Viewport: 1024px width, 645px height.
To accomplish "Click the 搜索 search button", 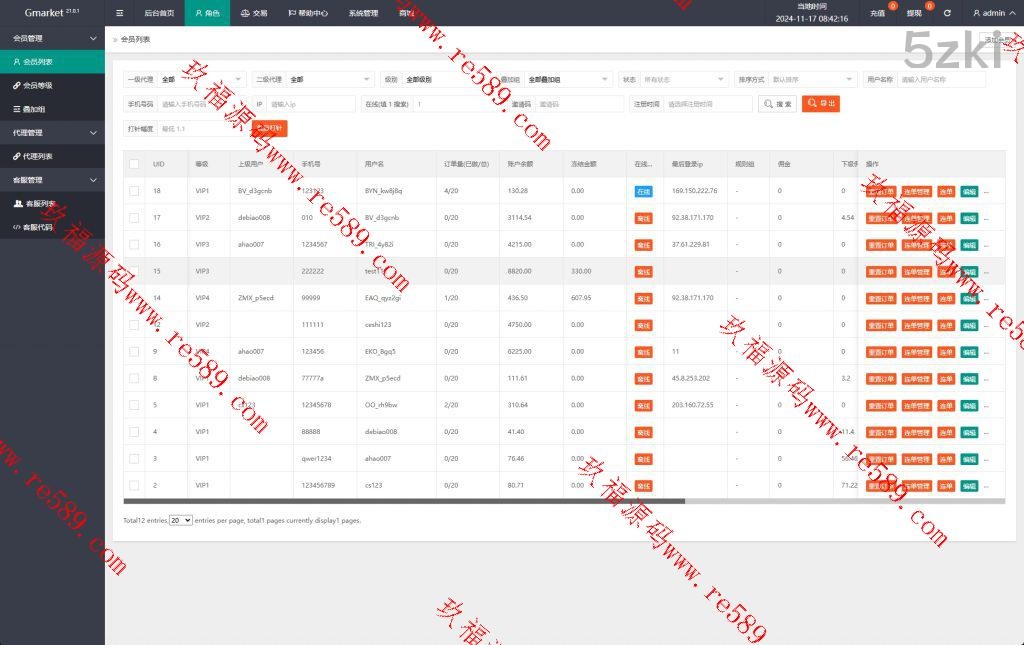I will click(777, 104).
